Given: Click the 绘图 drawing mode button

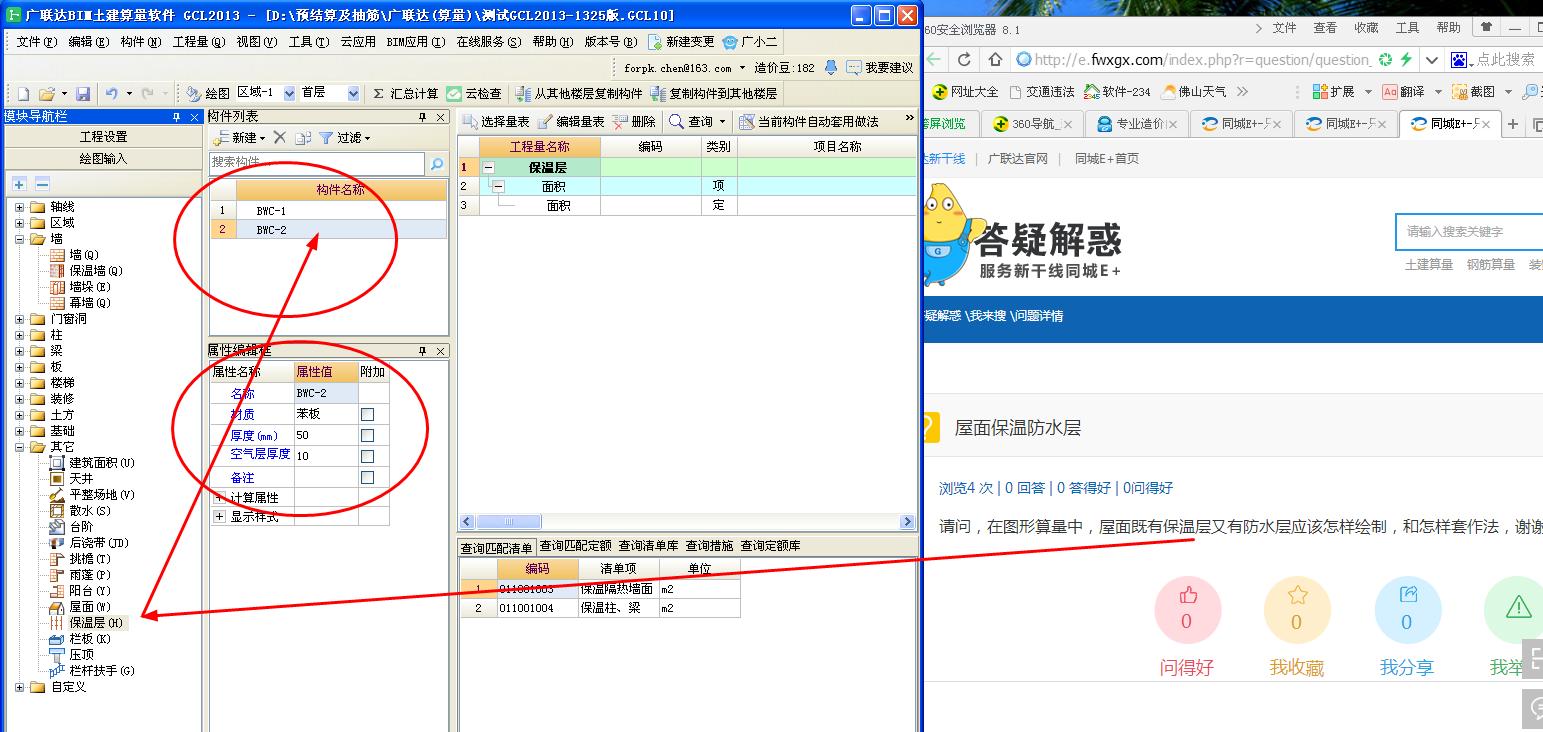Looking at the screenshot, I should coord(208,94).
